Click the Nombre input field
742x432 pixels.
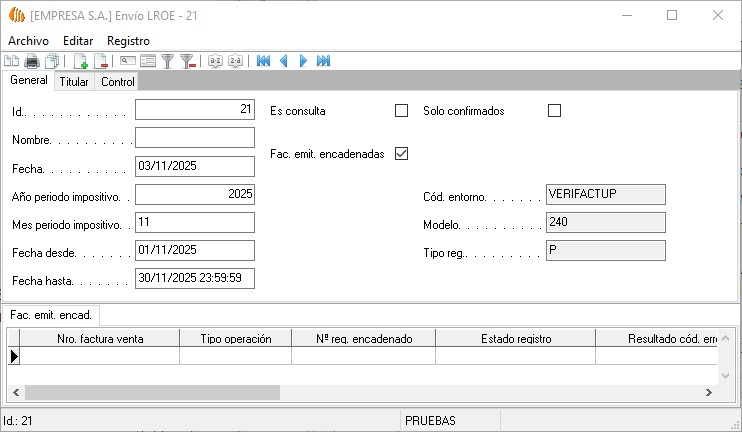tap(195, 138)
